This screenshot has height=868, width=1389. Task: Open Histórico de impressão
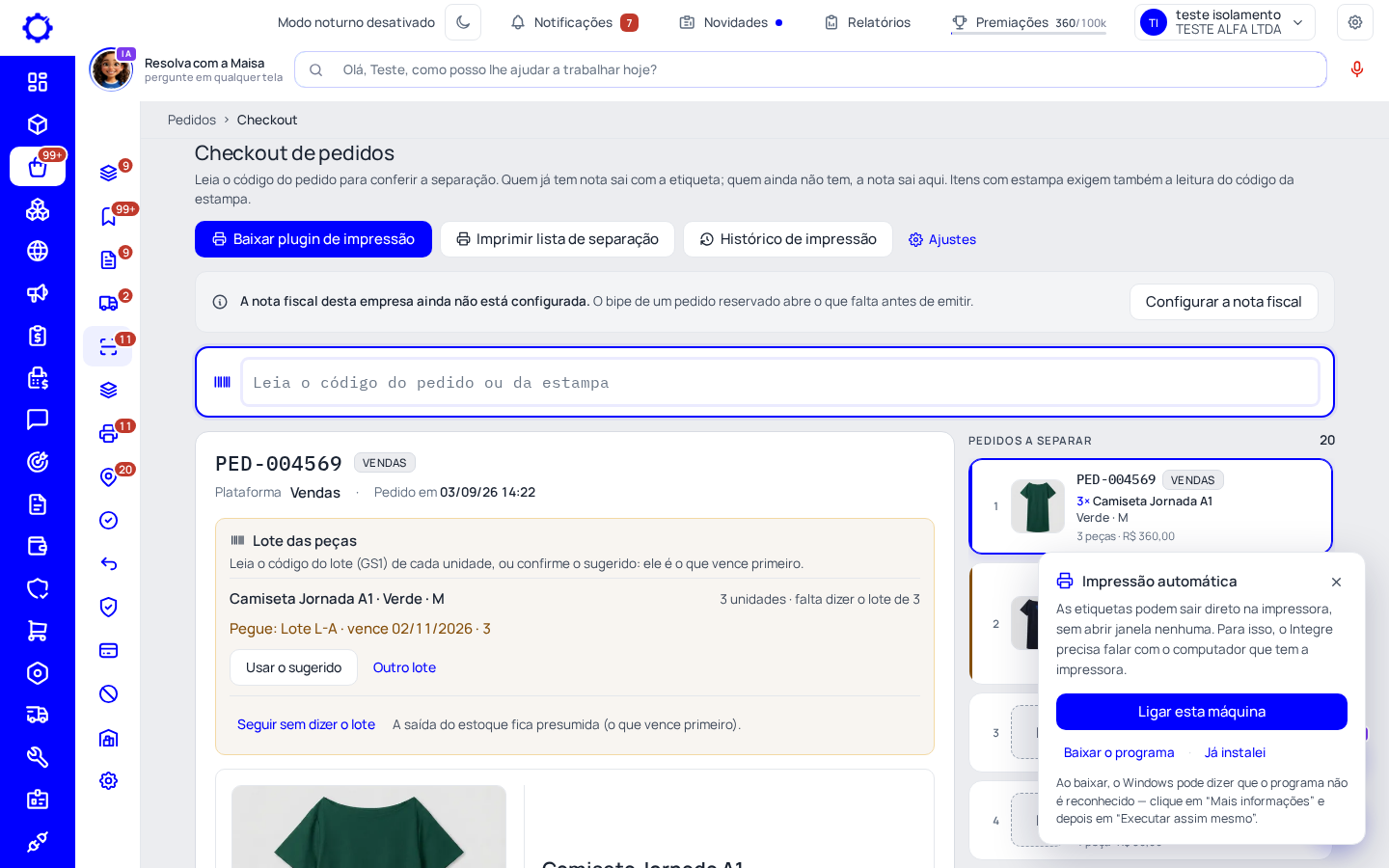click(788, 239)
